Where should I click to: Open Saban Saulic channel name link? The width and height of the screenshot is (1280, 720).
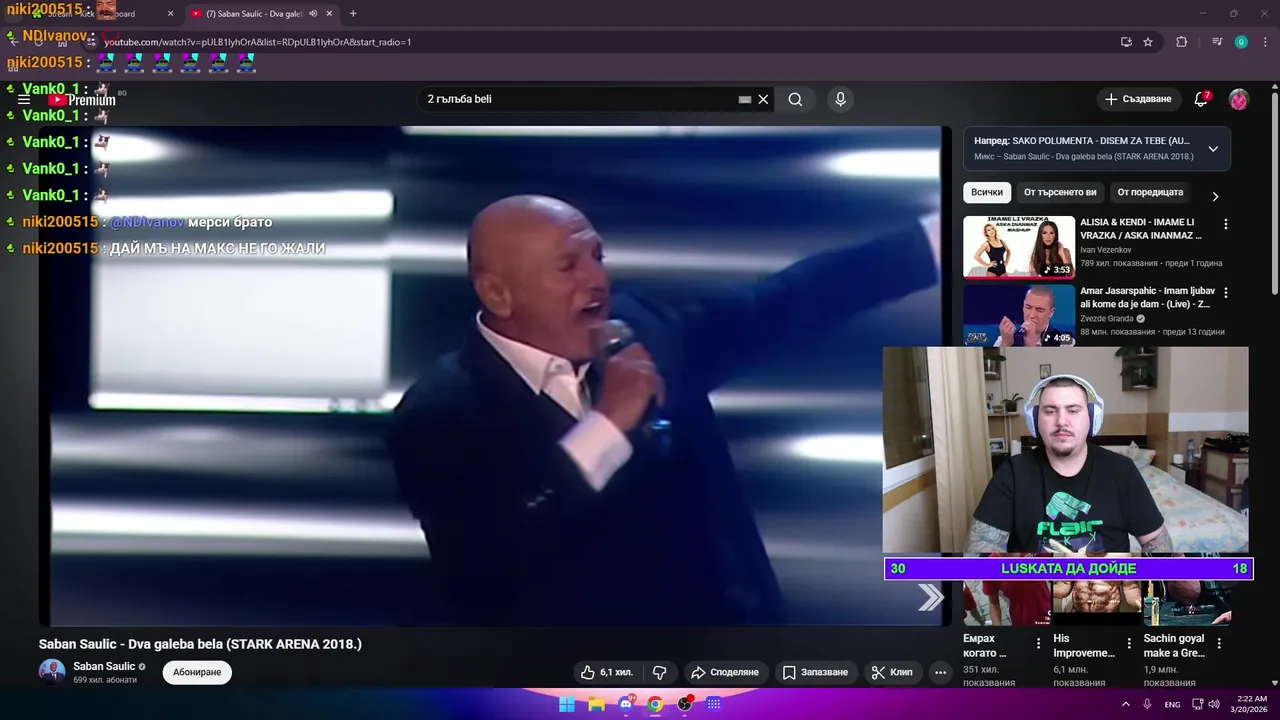(x=104, y=666)
